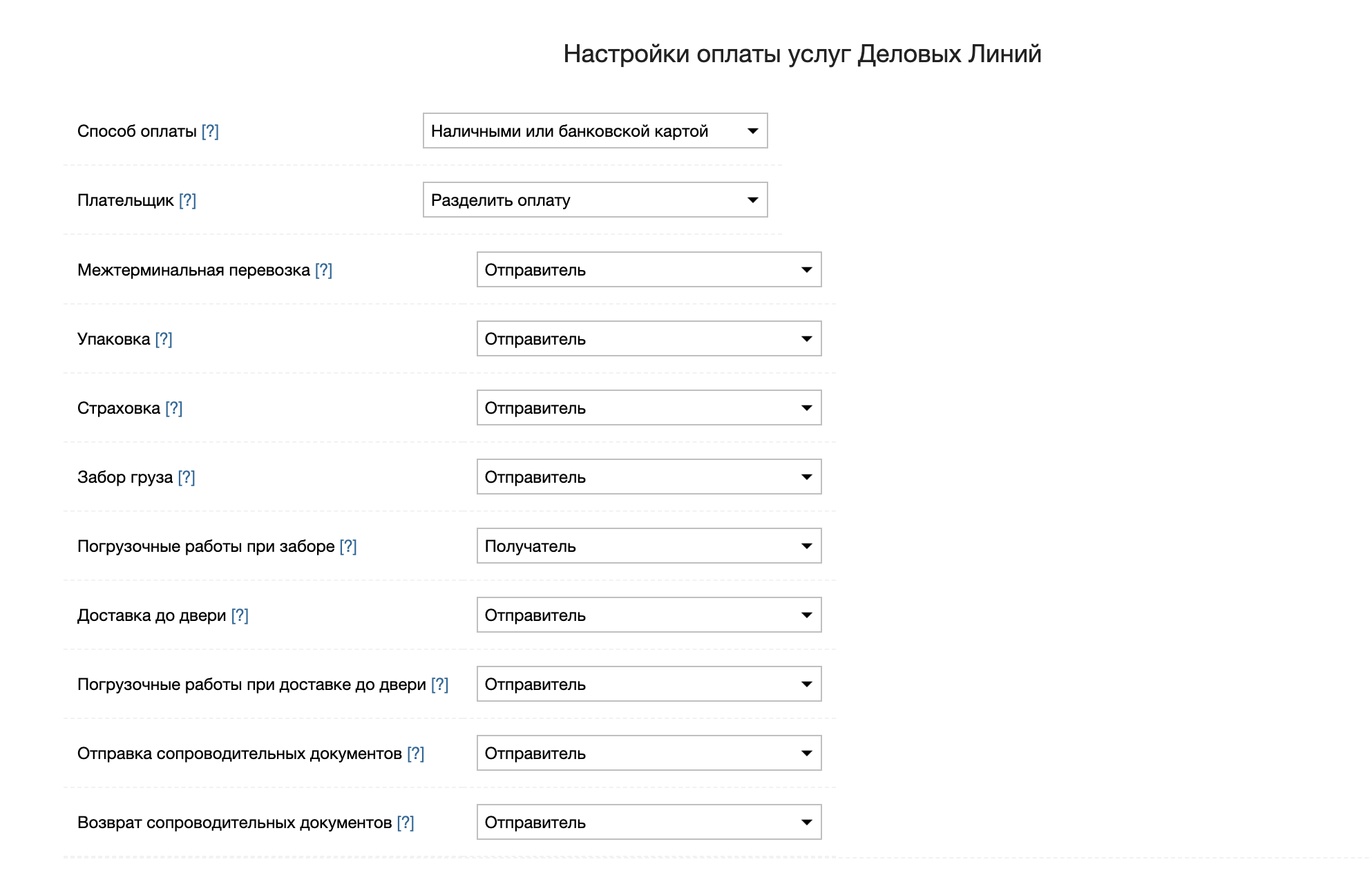Open help for Возврат сопроводительных документов
The height and width of the screenshot is (873, 1372).
point(406,823)
